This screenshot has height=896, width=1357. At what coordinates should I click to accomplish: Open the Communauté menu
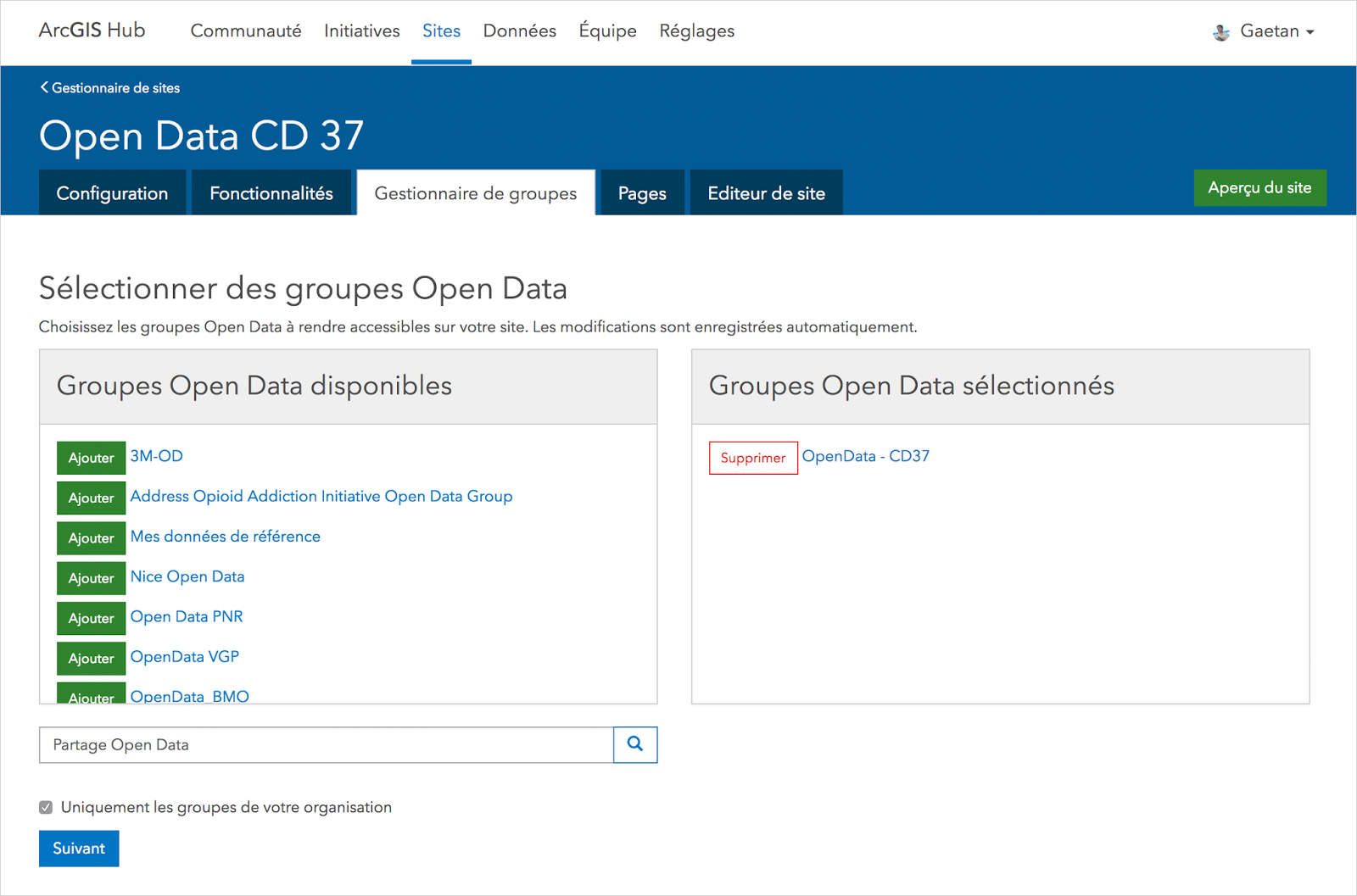246,31
